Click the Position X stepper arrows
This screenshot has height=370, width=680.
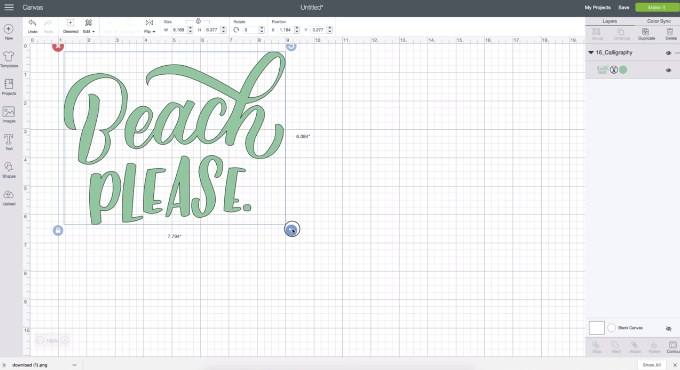[x=297, y=30]
